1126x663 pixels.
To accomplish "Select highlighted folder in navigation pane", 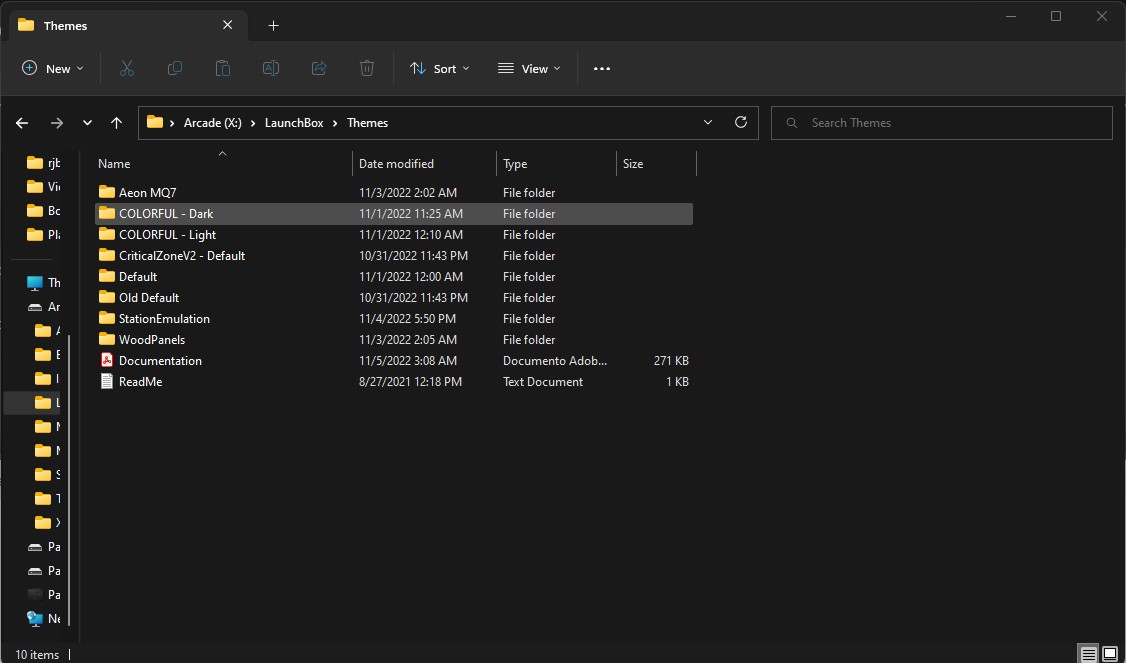I will click(x=34, y=403).
